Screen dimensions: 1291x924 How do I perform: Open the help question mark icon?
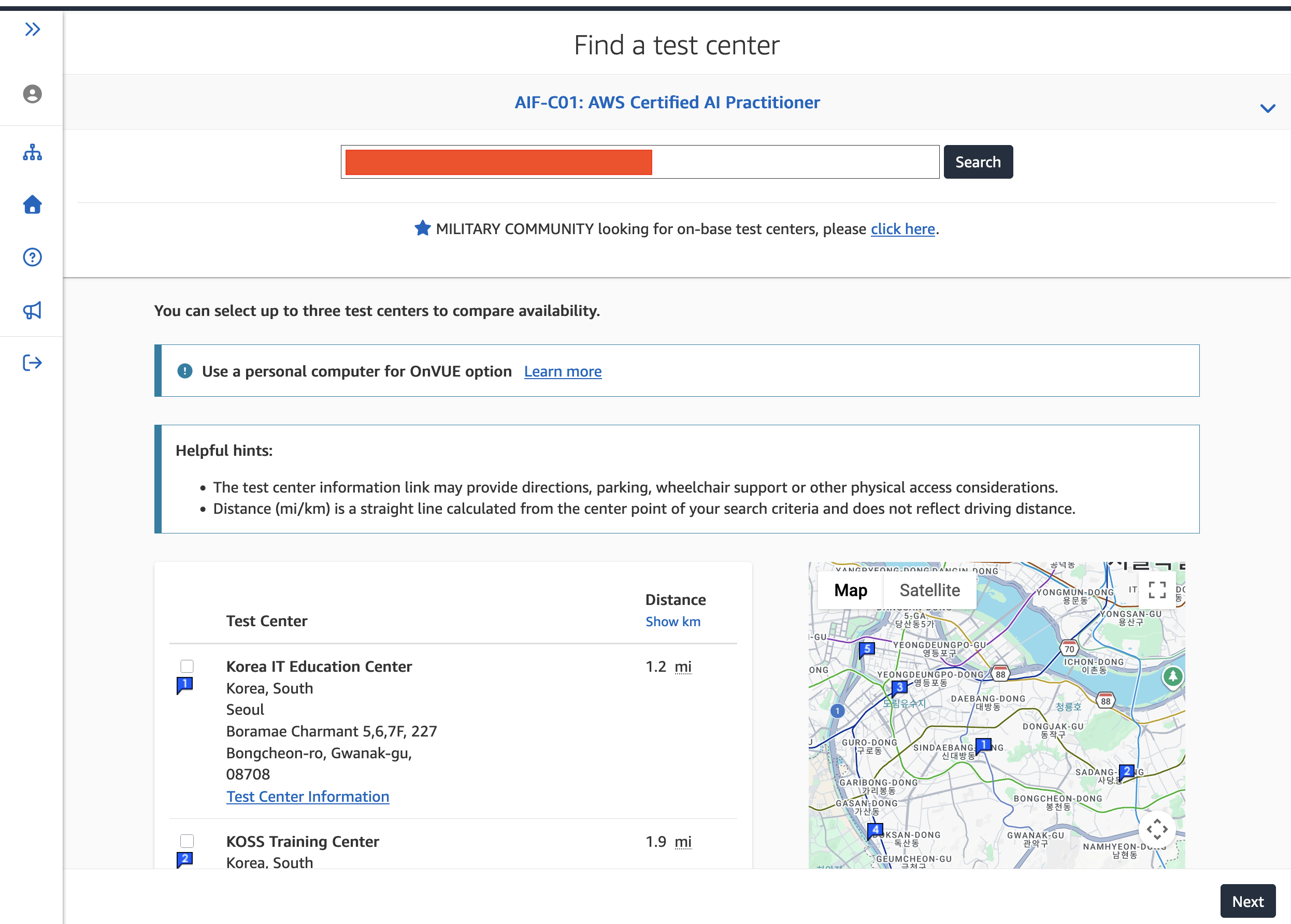[x=33, y=257]
